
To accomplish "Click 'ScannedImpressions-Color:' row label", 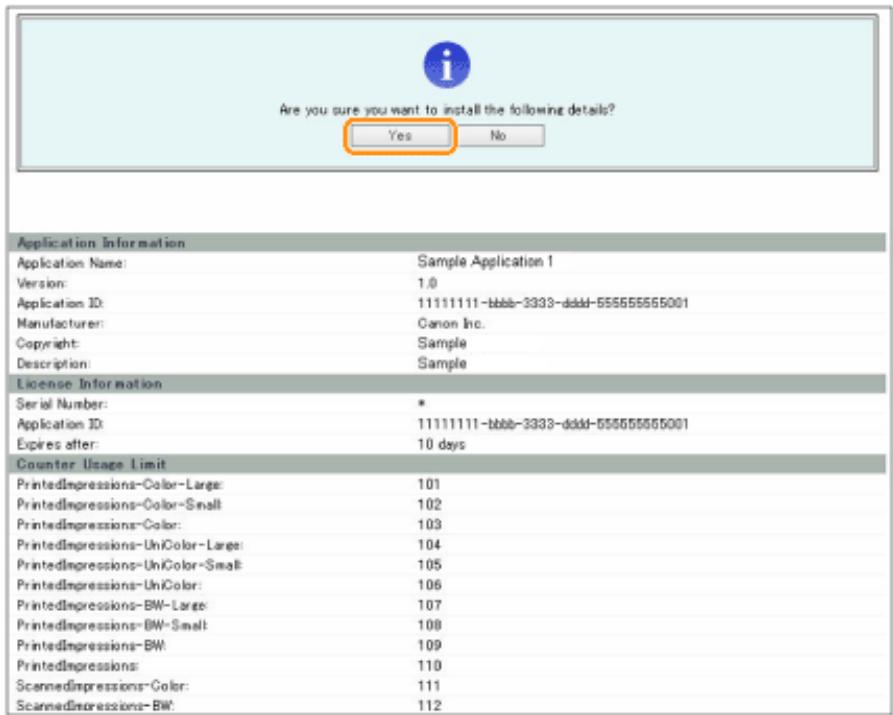I will 103,686.
